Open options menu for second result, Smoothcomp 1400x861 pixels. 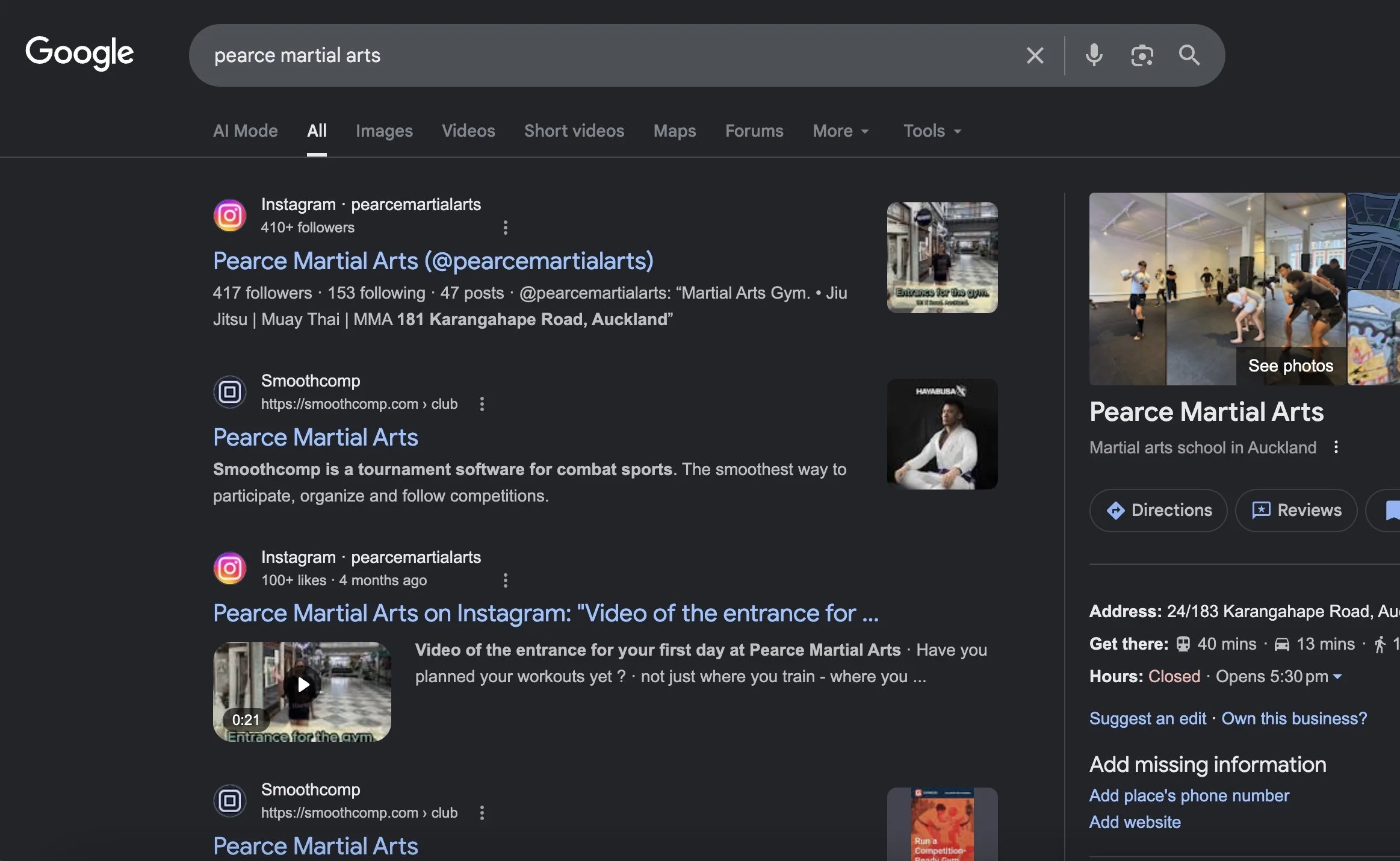click(x=482, y=404)
